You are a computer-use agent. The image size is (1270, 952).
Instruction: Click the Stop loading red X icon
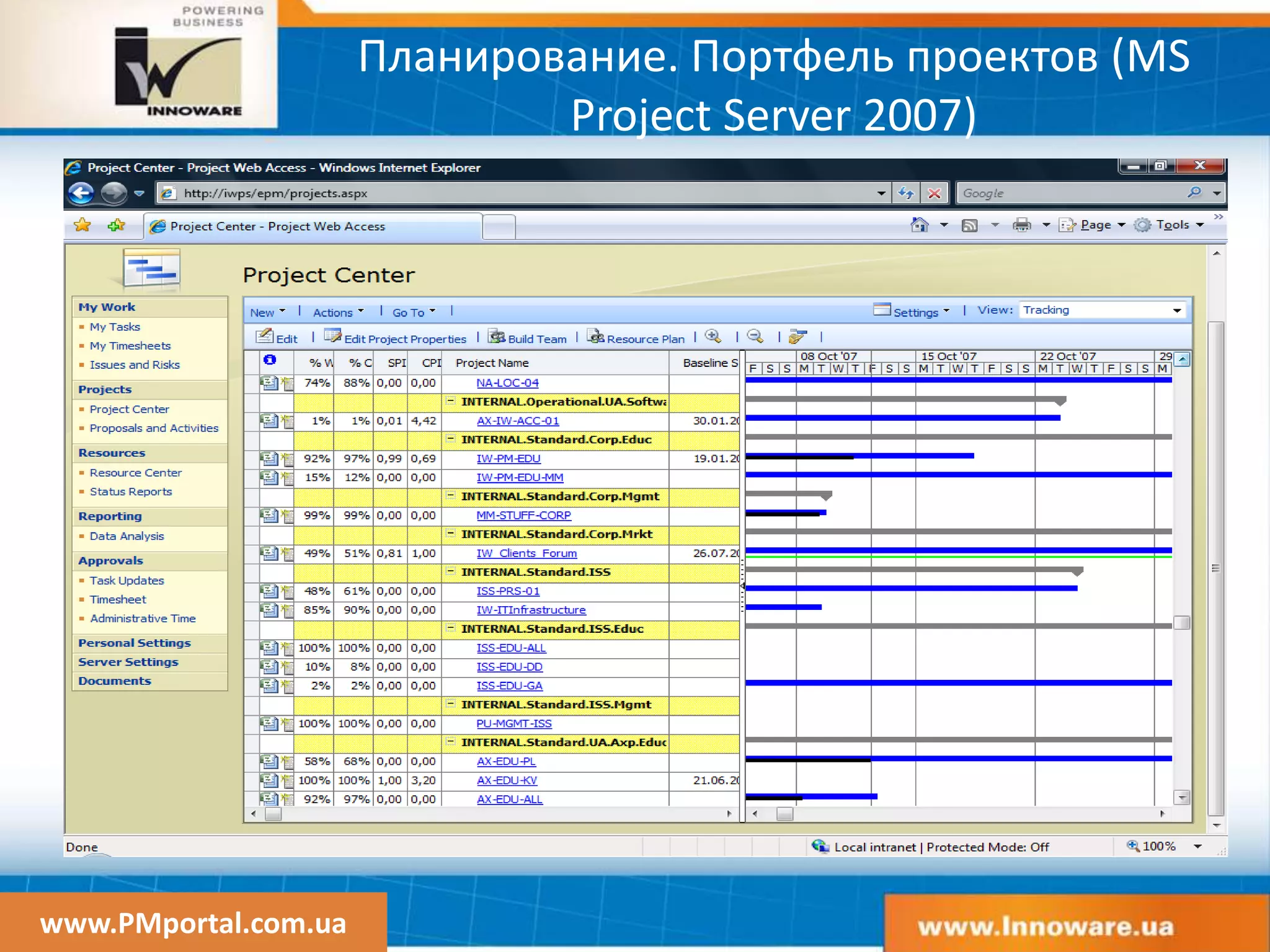click(x=935, y=193)
